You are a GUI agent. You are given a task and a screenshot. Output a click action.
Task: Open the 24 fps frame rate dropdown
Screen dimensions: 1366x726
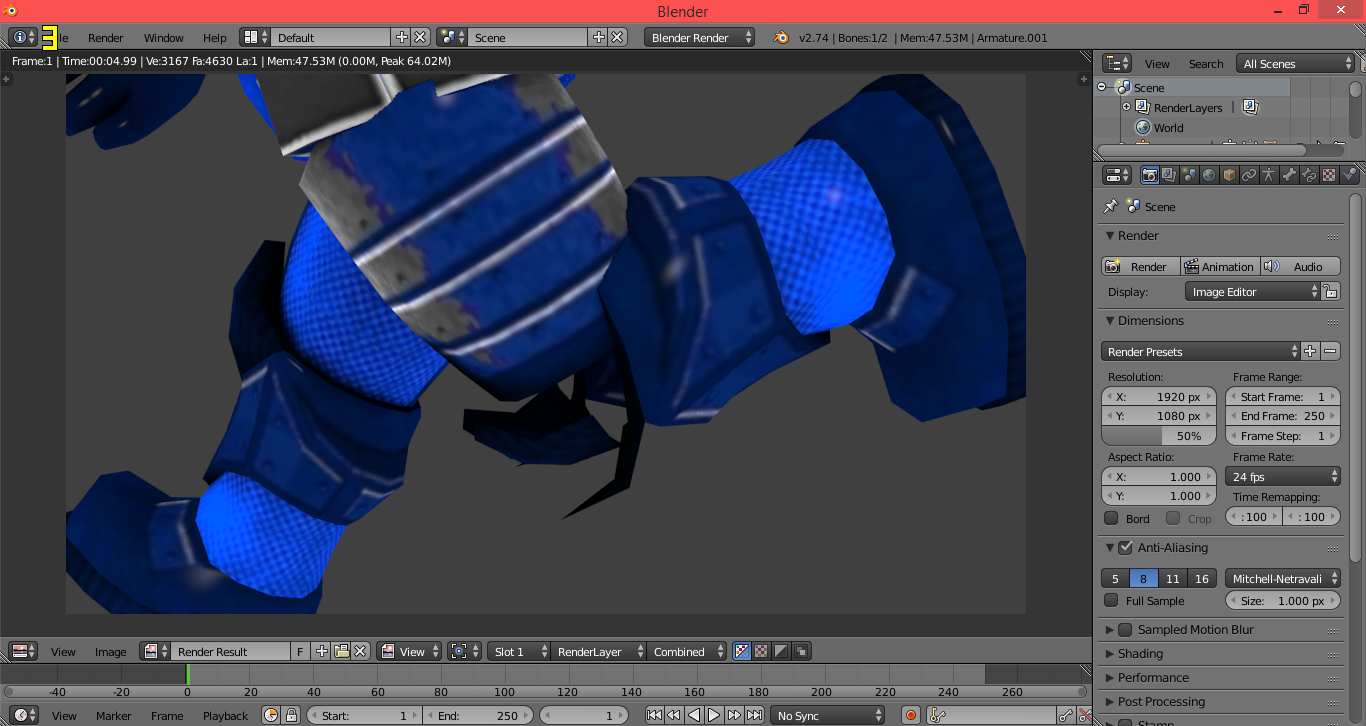click(x=1282, y=476)
